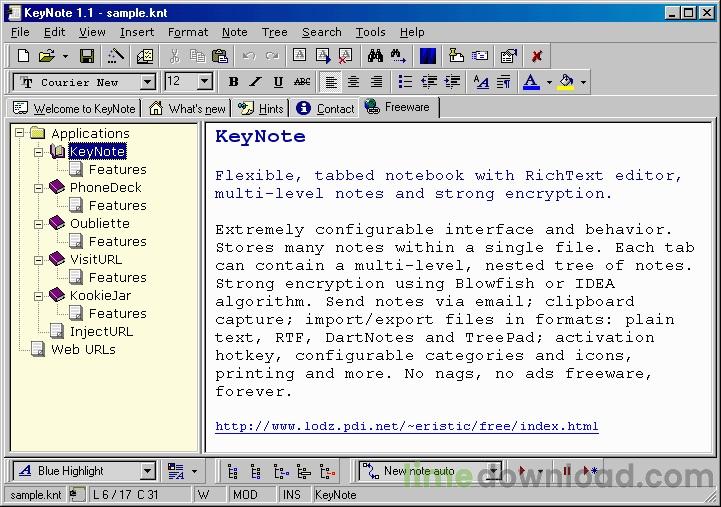Click the font color A icon

click(531, 82)
